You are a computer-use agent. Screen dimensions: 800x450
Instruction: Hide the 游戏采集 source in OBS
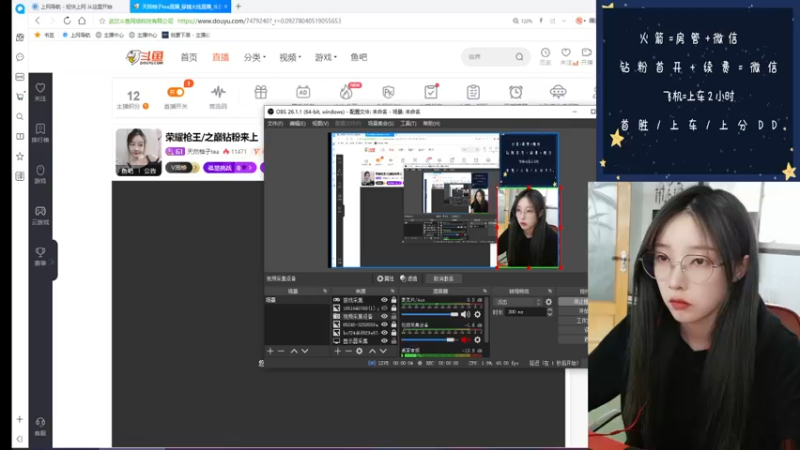point(384,300)
